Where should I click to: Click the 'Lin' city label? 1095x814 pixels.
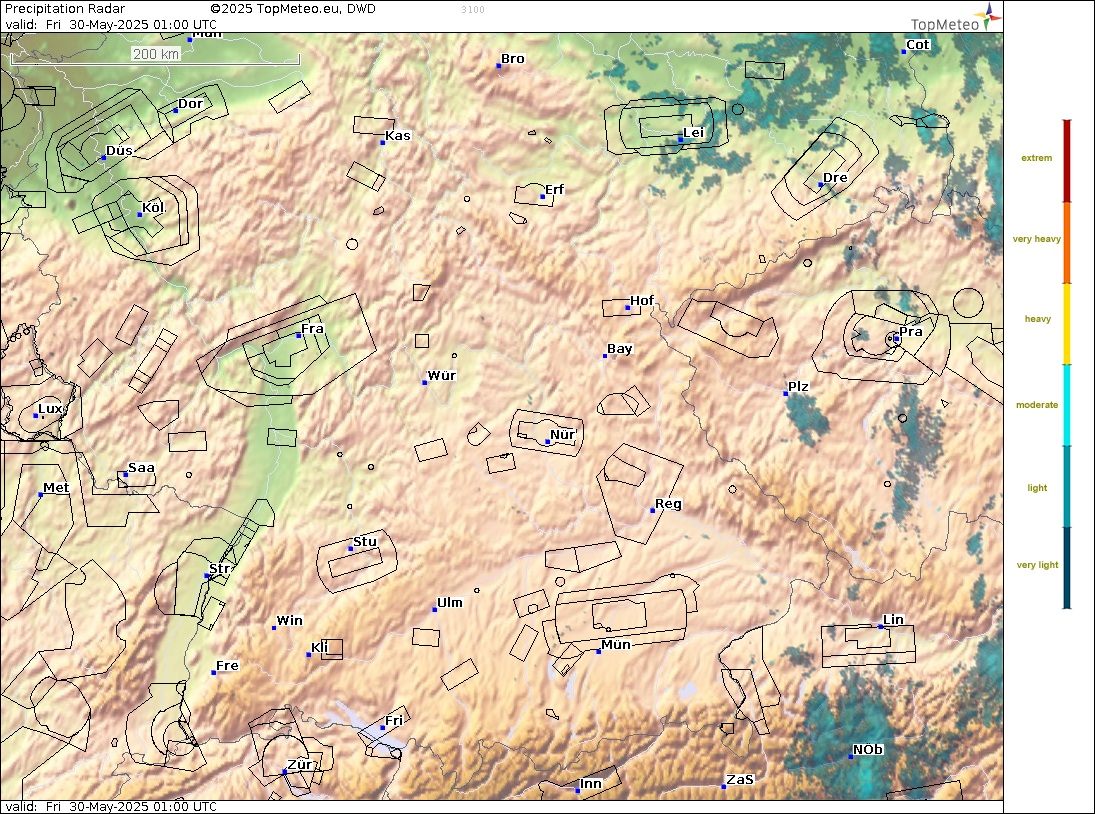(893, 619)
